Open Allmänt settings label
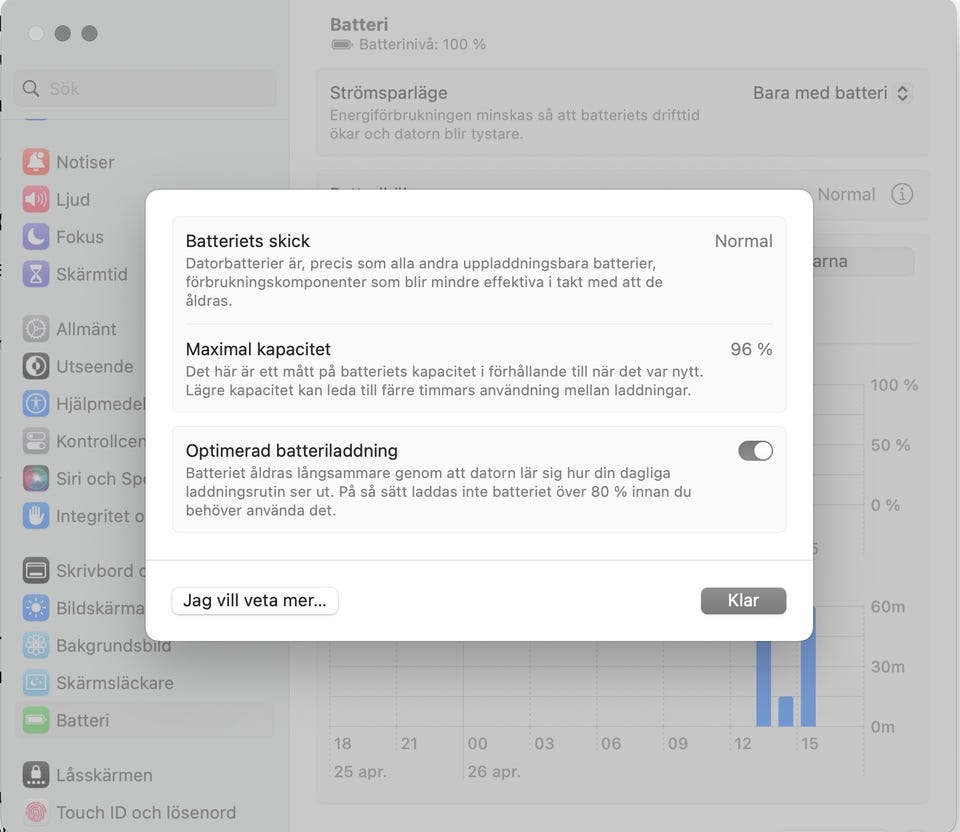This screenshot has height=832, width=960. pos(86,329)
